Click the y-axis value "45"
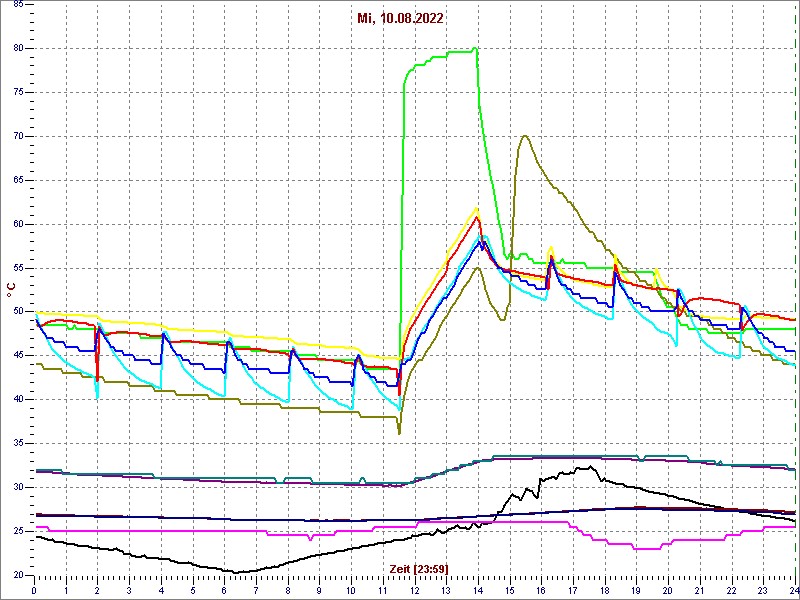The height and width of the screenshot is (600, 800). tap(17, 356)
